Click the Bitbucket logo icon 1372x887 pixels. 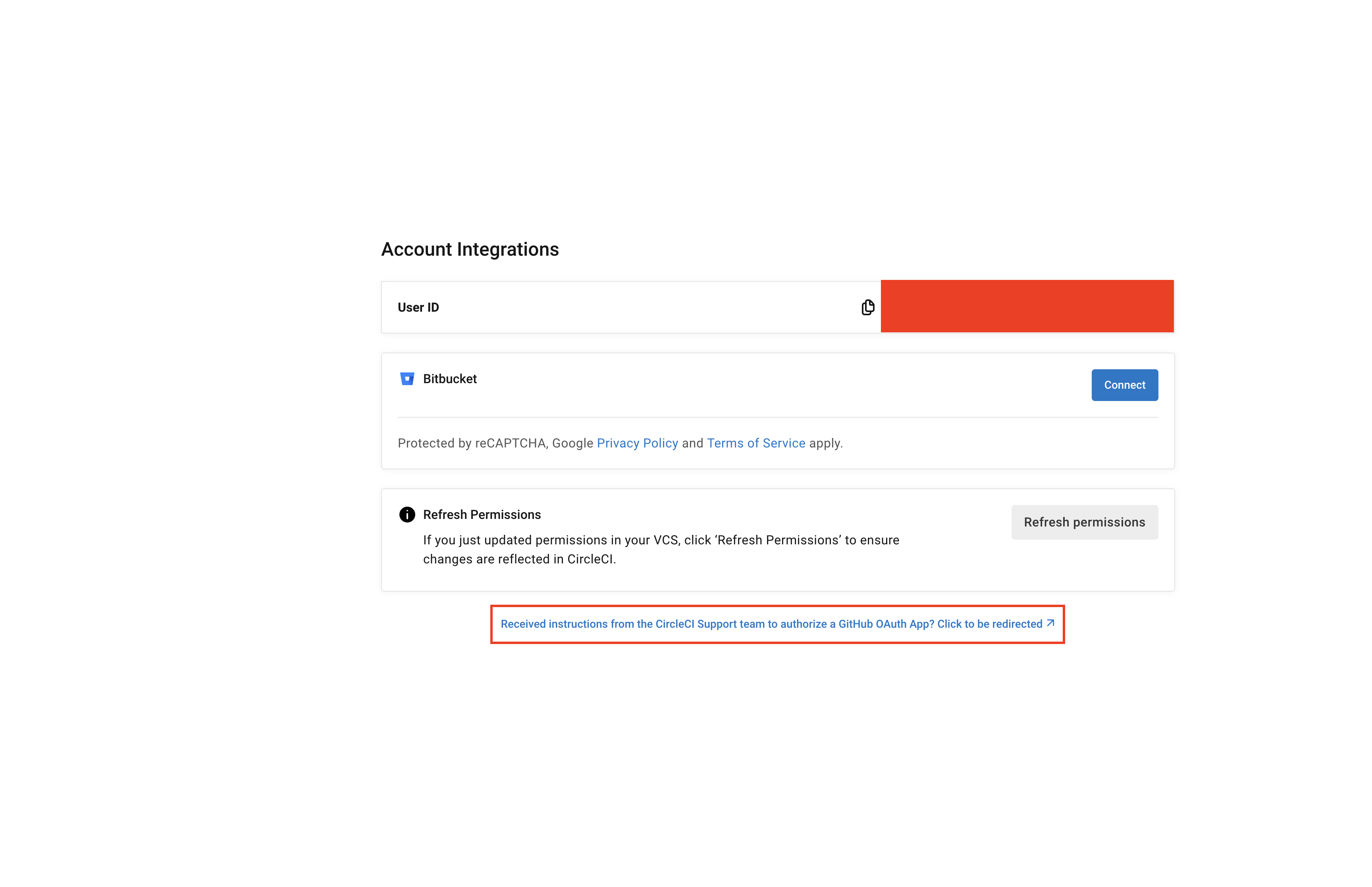pyautogui.click(x=407, y=378)
